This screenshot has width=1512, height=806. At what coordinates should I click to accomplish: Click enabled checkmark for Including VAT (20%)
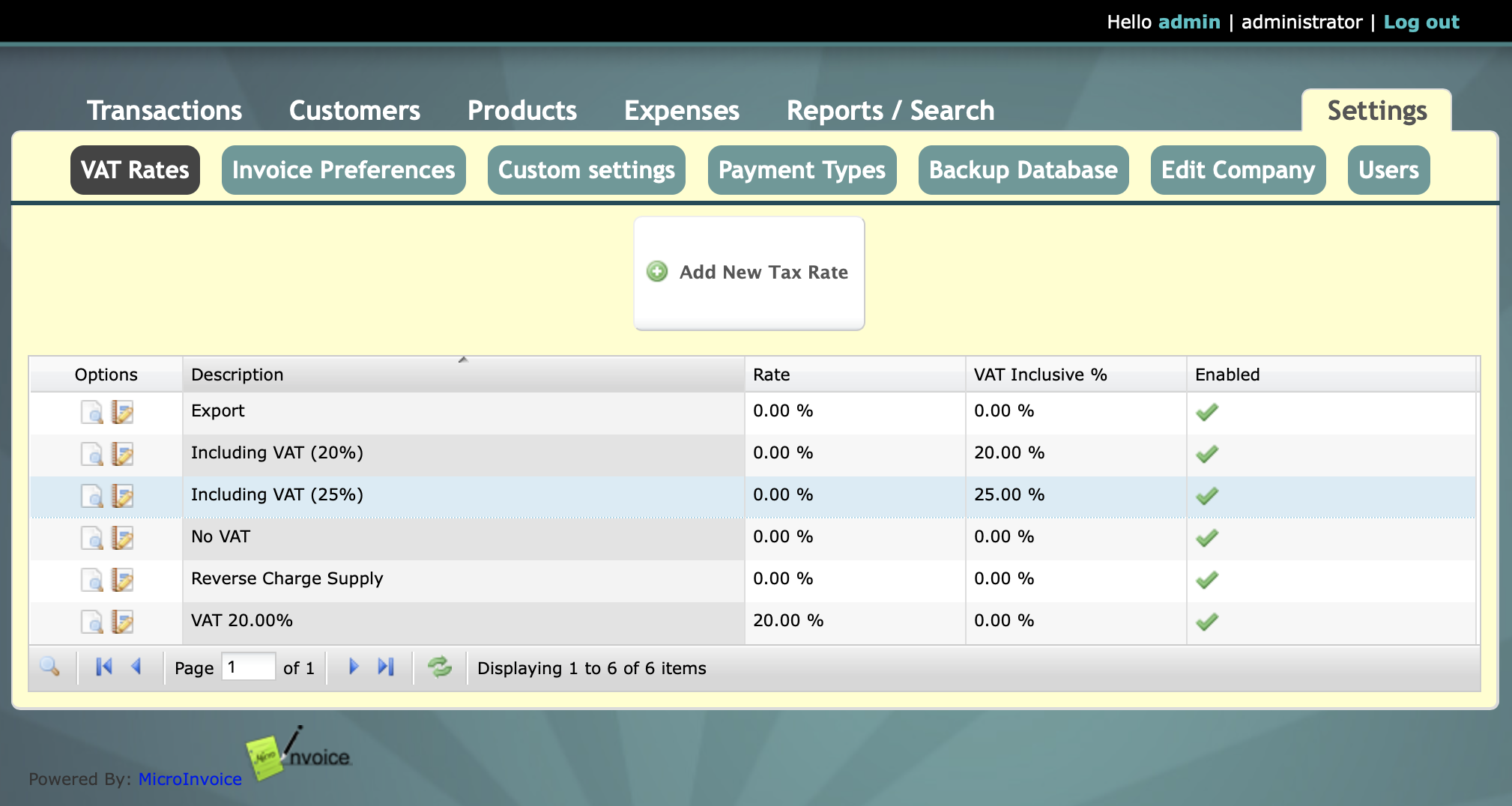tap(1206, 454)
